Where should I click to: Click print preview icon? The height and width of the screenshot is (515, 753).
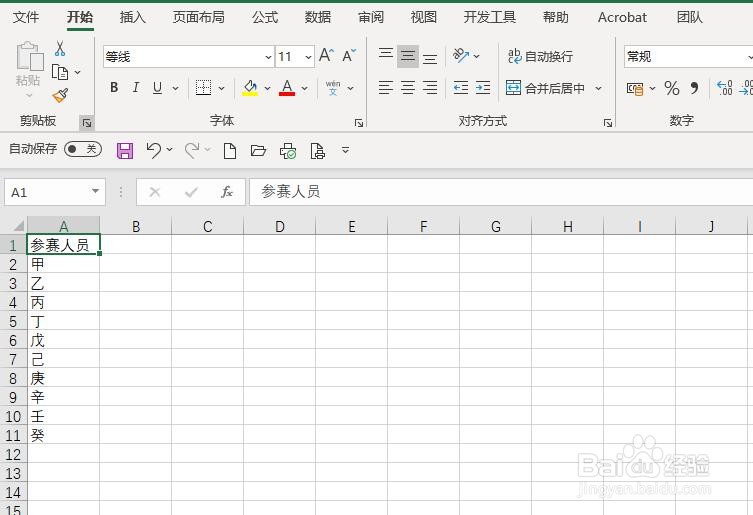317,151
